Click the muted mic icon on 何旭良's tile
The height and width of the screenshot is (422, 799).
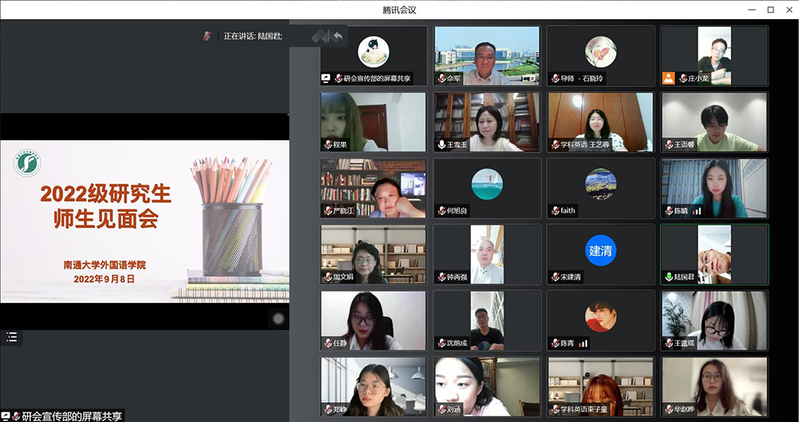pos(440,211)
